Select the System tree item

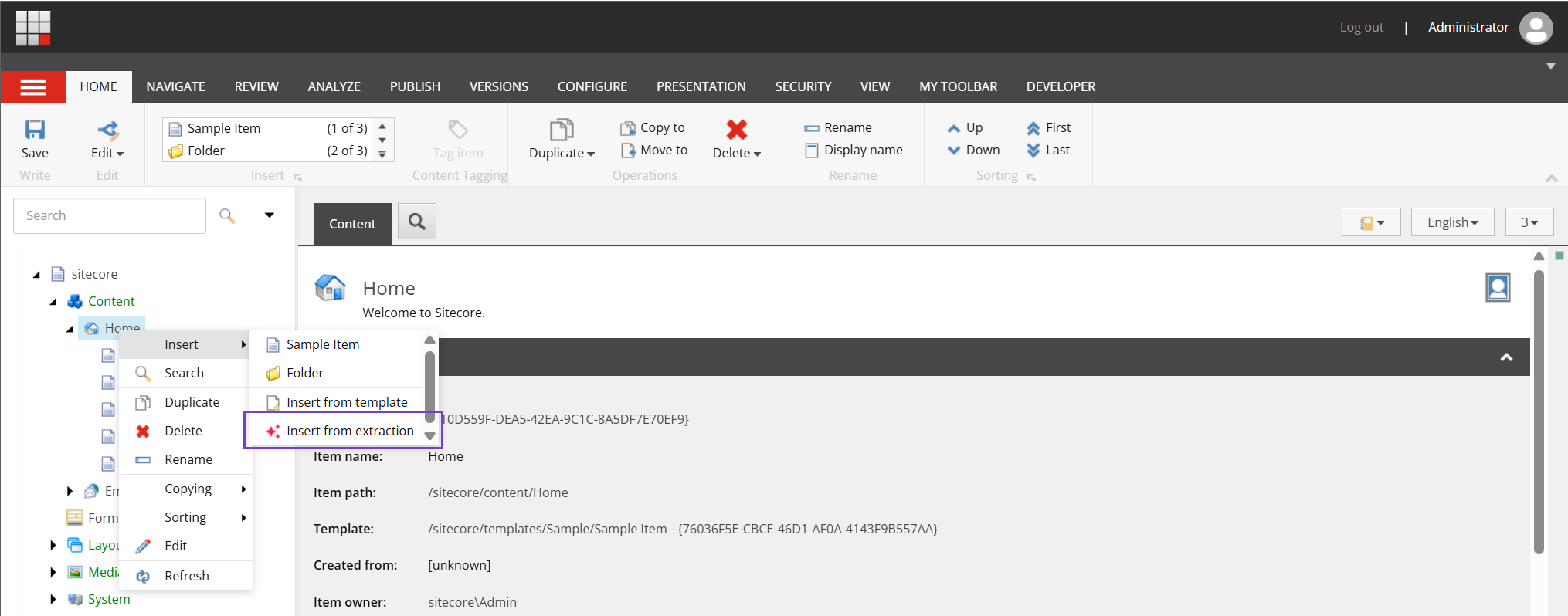pyautogui.click(x=99, y=599)
